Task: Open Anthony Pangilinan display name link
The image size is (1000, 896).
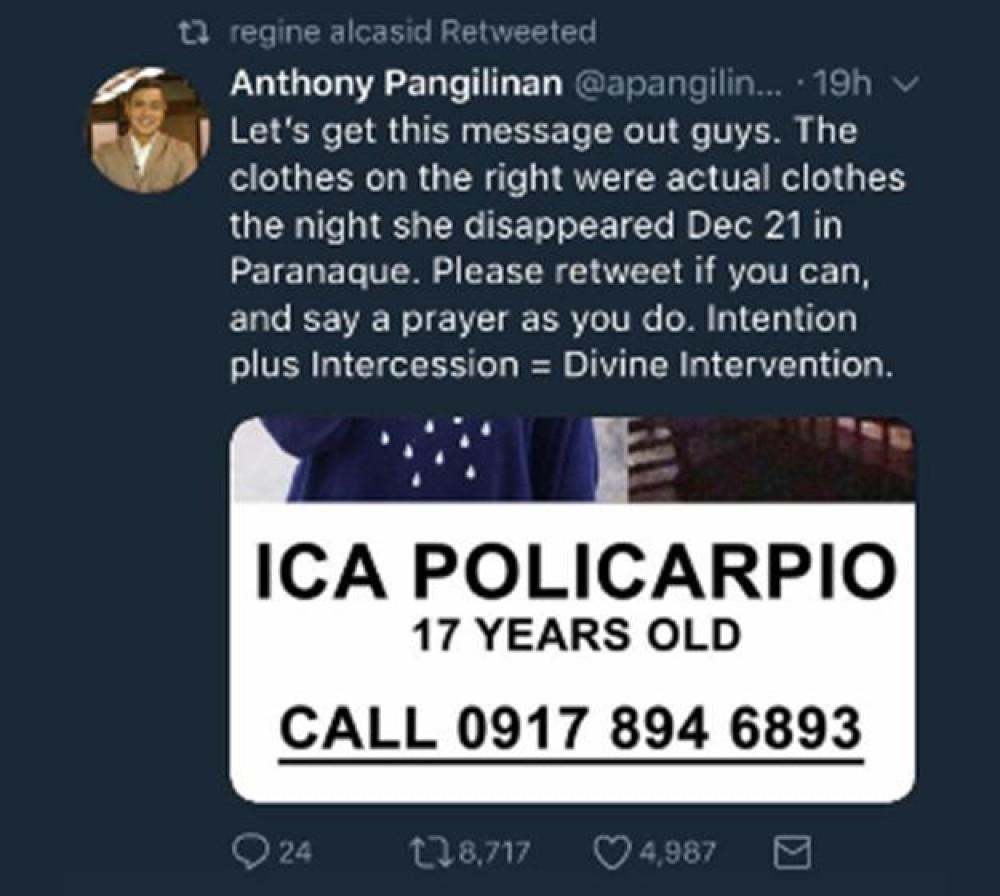Action: [x=396, y=84]
